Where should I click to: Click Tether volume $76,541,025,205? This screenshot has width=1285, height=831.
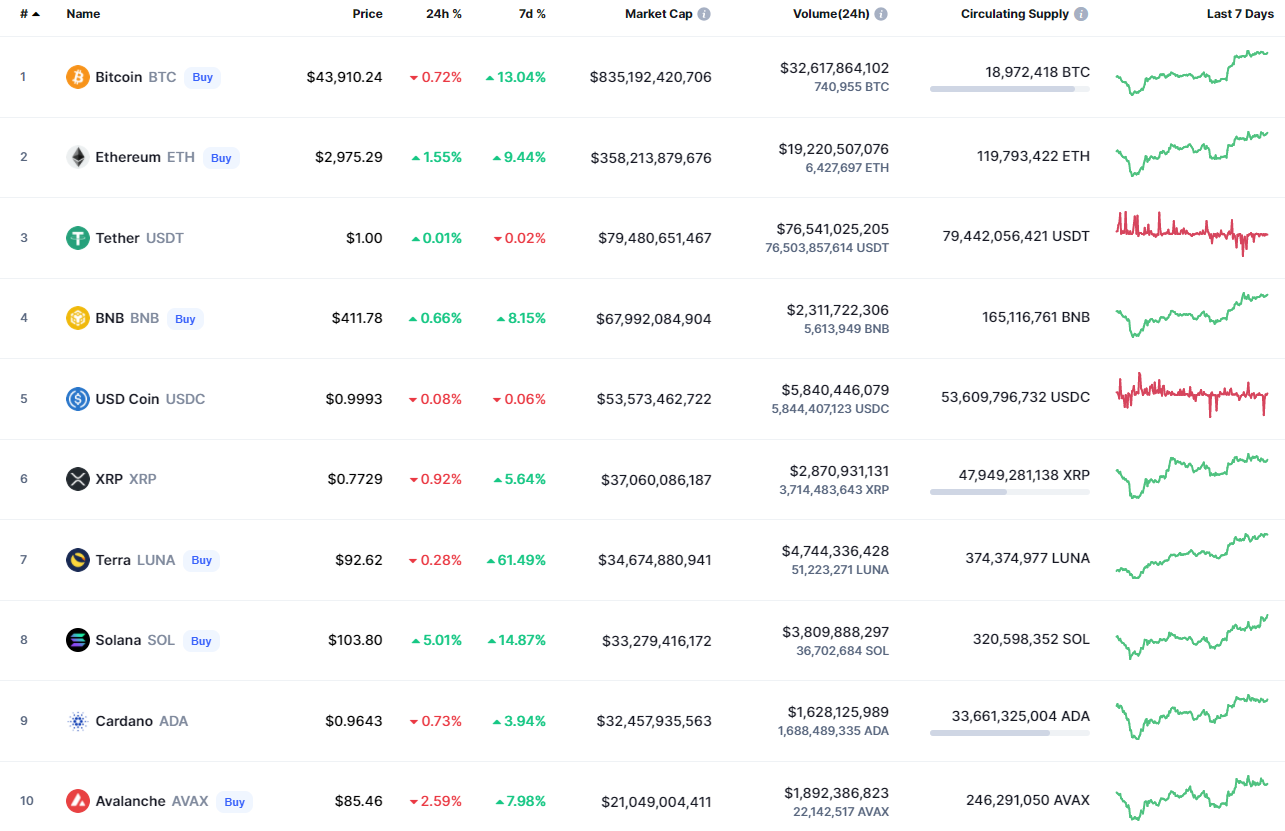(x=833, y=229)
